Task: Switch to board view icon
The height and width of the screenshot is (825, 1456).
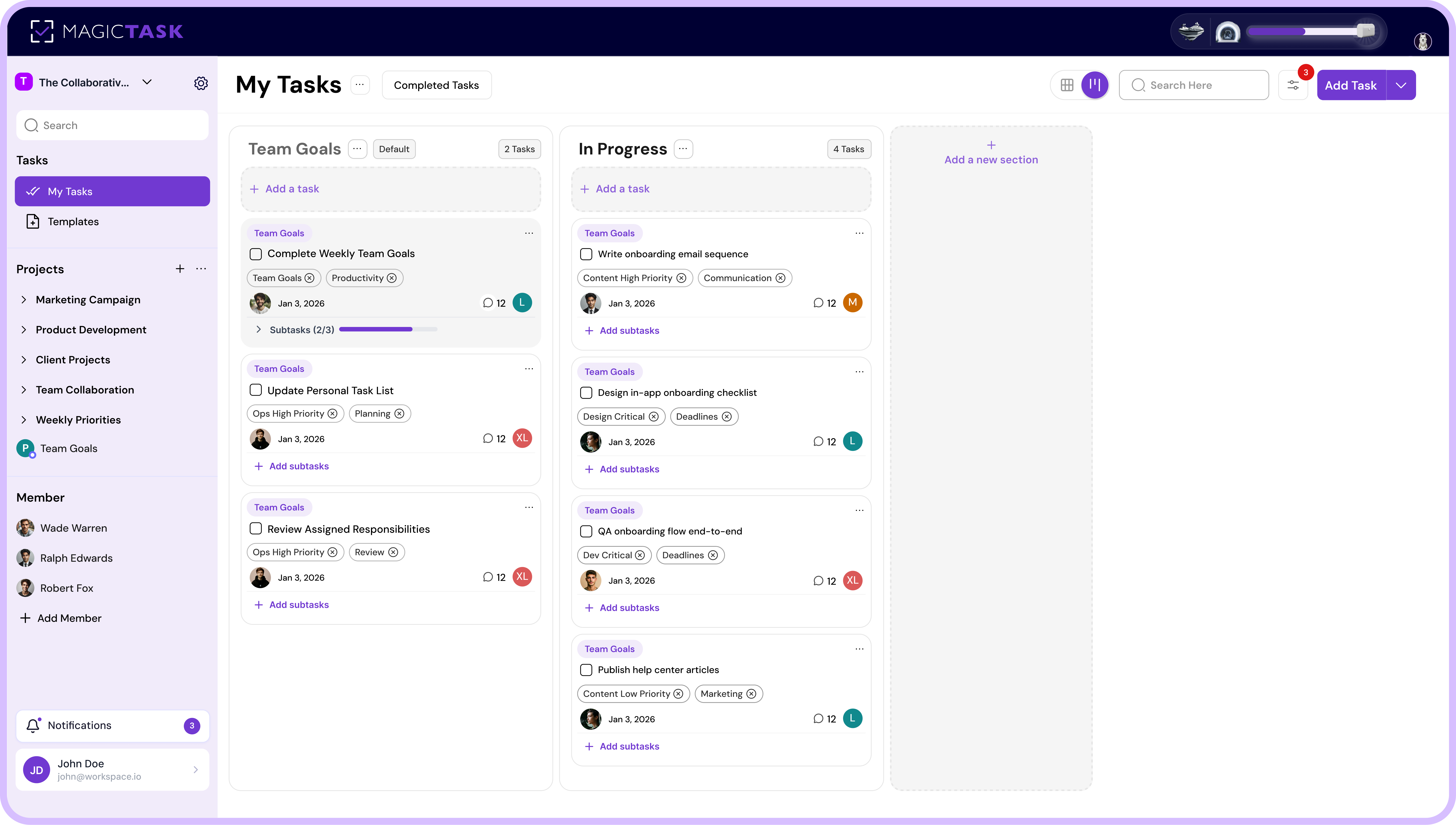Action: click(x=1094, y=85)
